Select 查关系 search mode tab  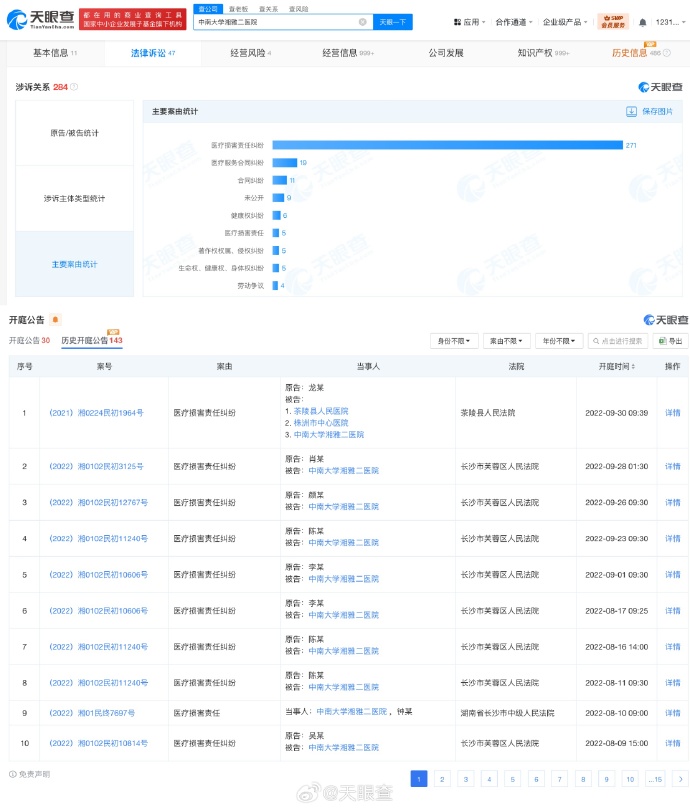point(268,9)
